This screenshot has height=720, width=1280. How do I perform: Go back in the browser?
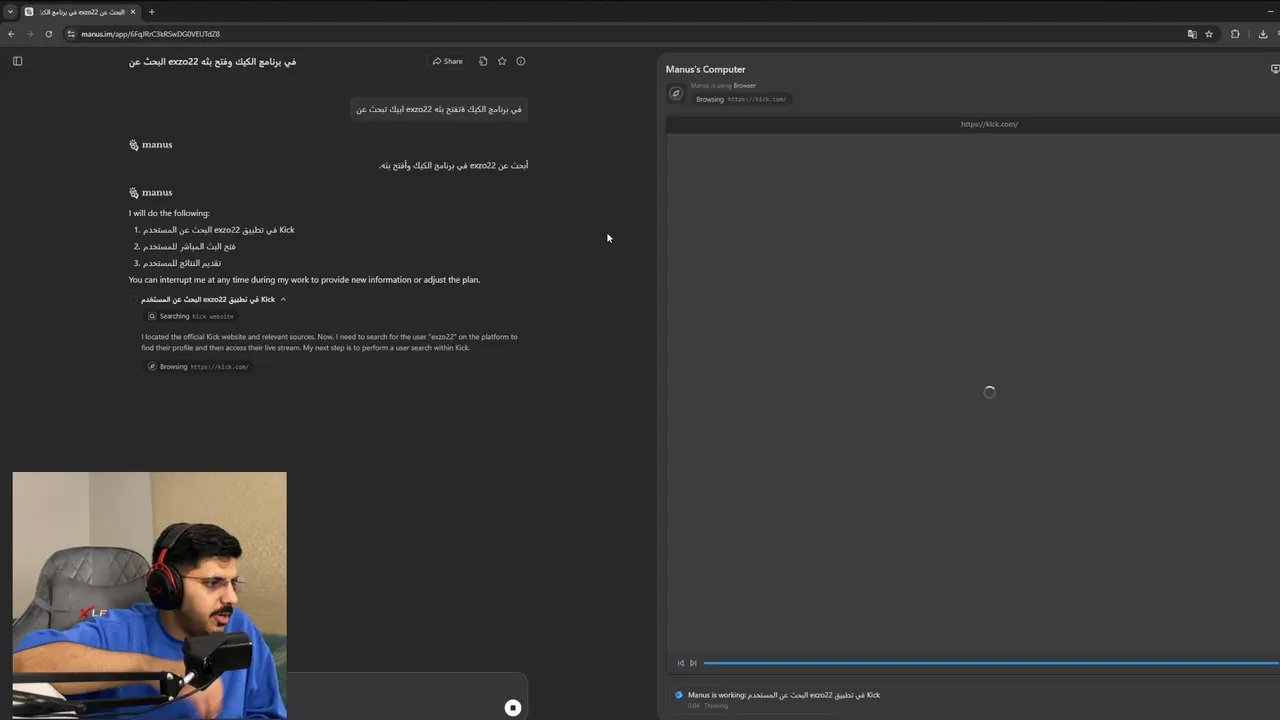(11, 34)
